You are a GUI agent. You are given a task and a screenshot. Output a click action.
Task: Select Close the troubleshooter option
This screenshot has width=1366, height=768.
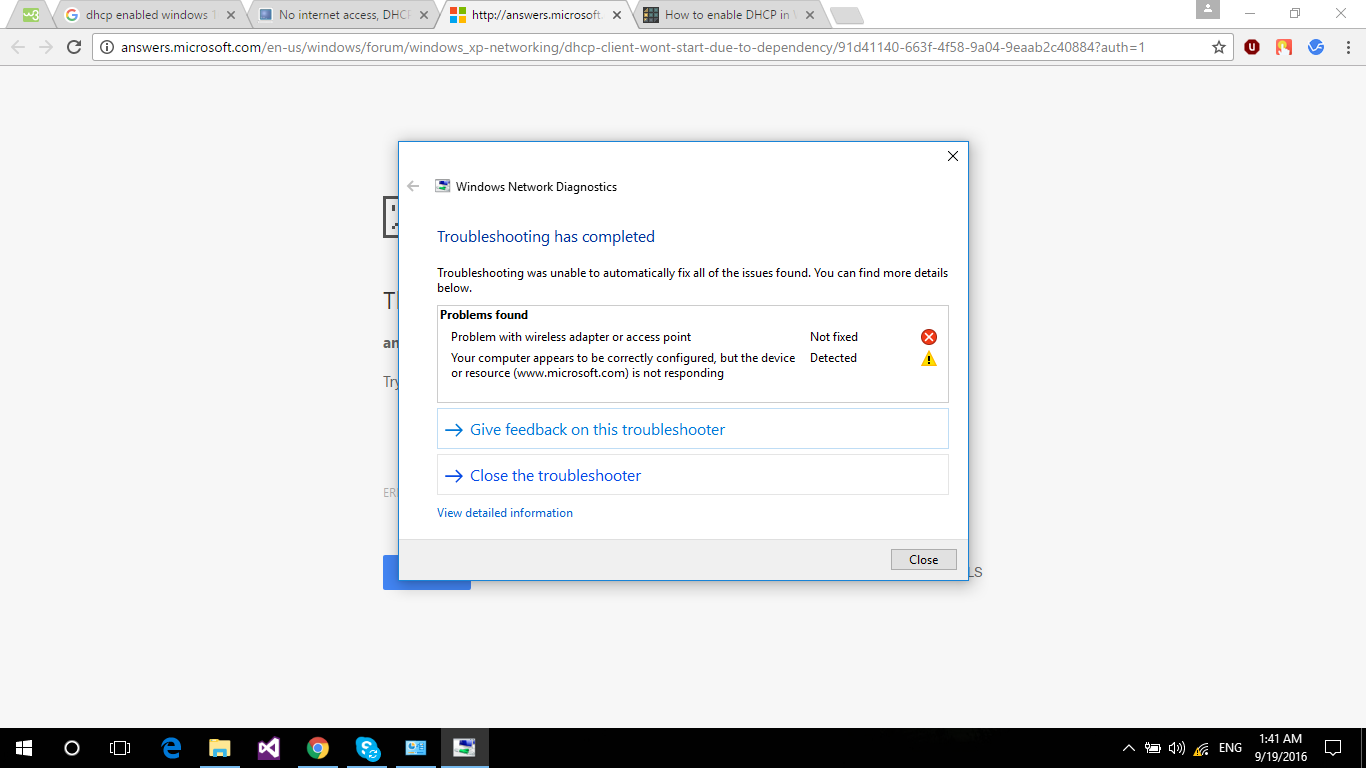pyautogui.click(x=693, y=475)
